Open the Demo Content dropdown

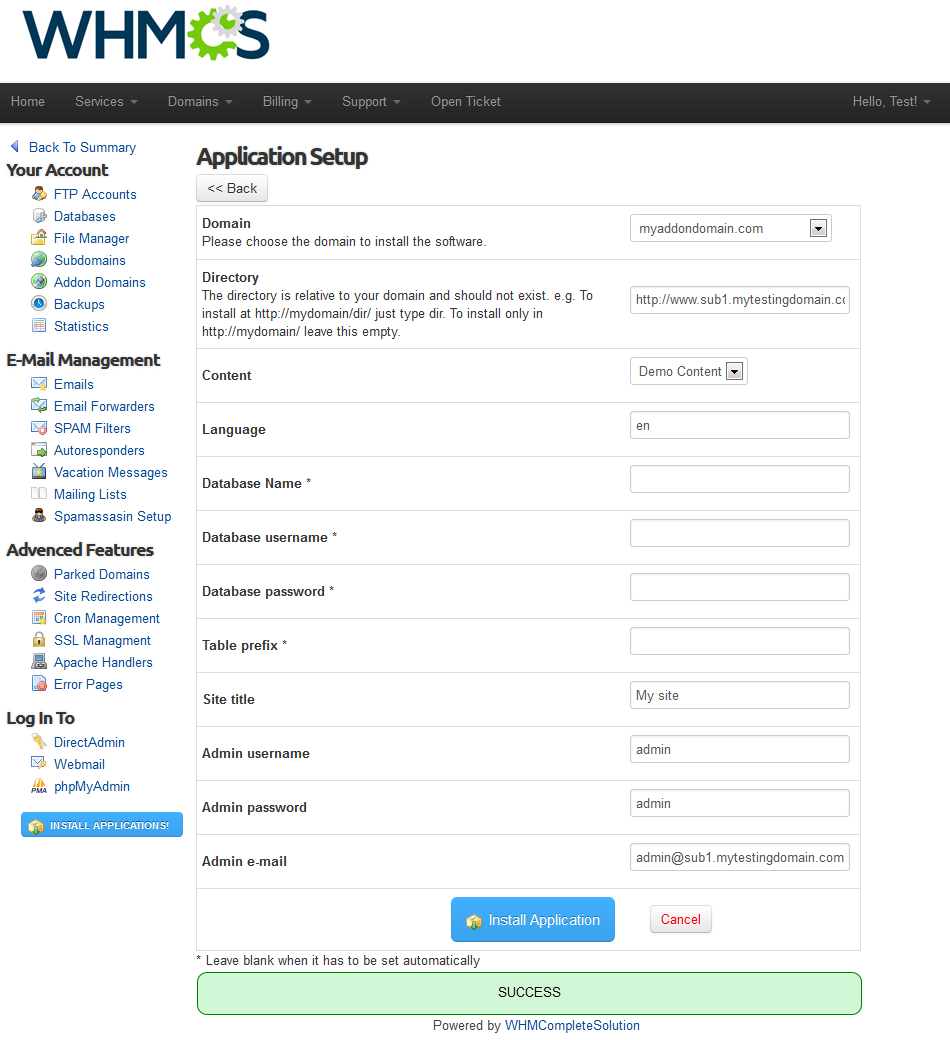689,372
